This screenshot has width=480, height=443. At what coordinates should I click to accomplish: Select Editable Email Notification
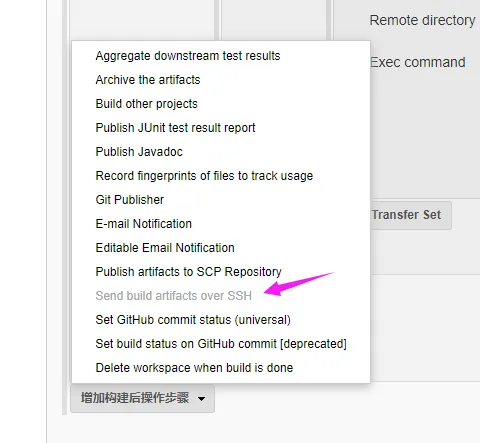(165, 248)
